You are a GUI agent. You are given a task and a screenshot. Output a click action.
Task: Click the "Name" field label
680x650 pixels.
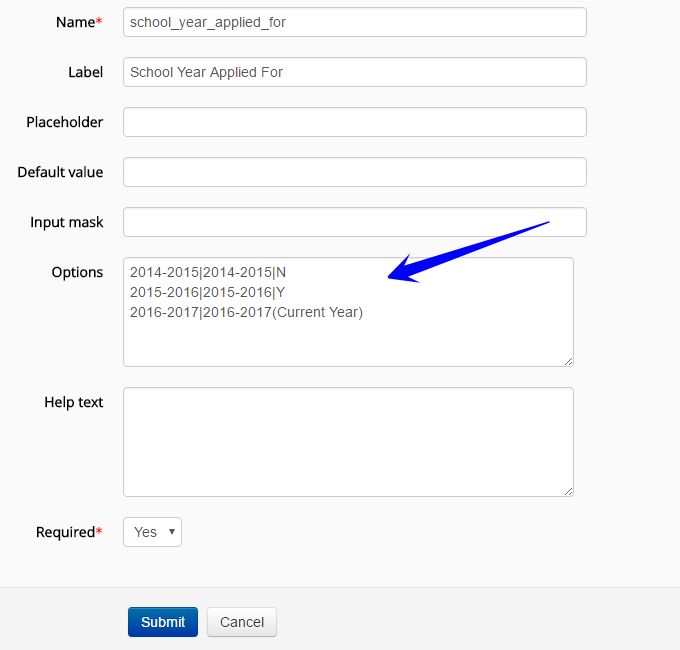(x=76, y=22)
